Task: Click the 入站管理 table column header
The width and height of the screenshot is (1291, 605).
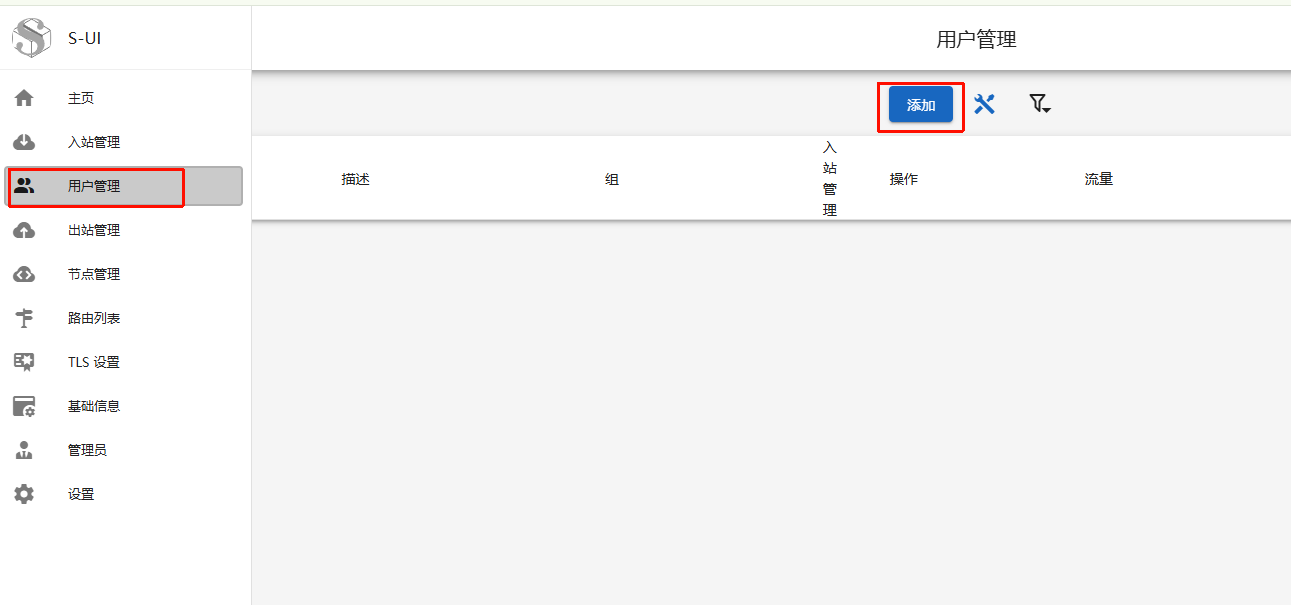Action: [x=830, y=179]
